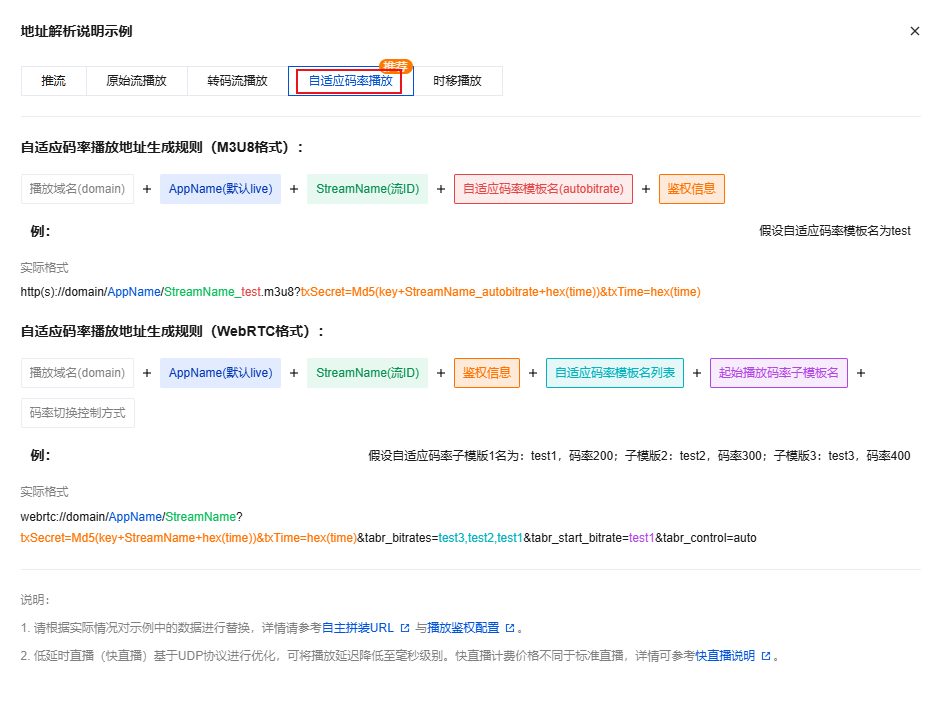Click 播放域名(domain) box in WebRTC rule
This screenshot has height=717, width=942.
tap(77, 373)
